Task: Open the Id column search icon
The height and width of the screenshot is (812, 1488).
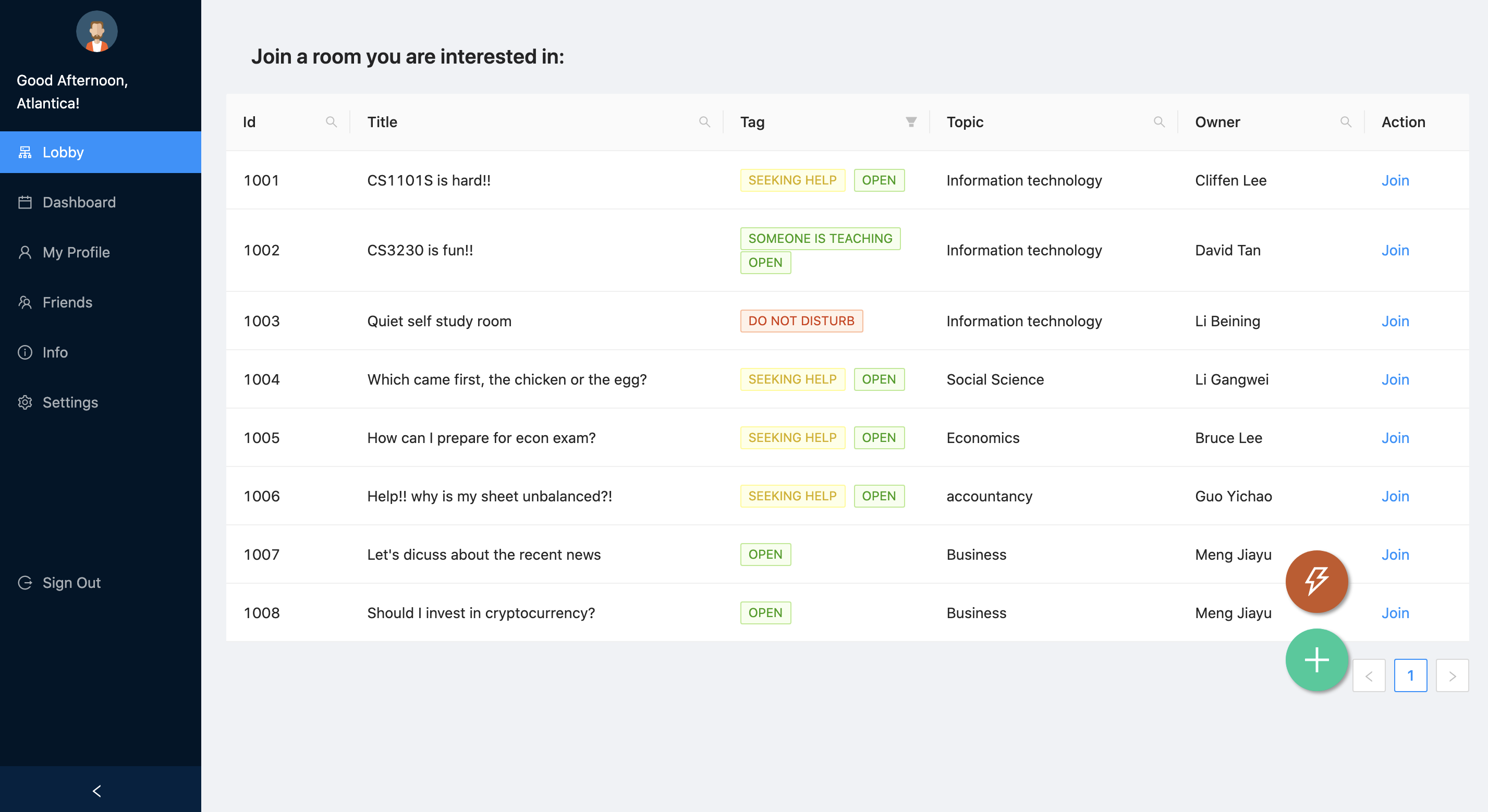Action: click(331, 122)
